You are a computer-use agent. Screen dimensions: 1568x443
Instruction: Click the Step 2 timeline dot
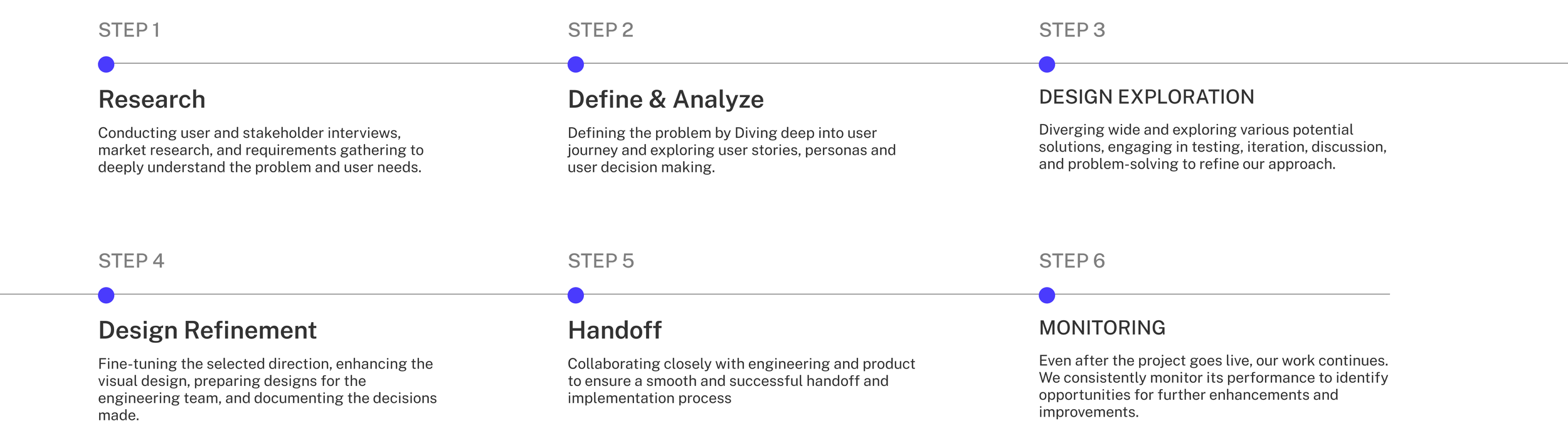tap(576, 65)
